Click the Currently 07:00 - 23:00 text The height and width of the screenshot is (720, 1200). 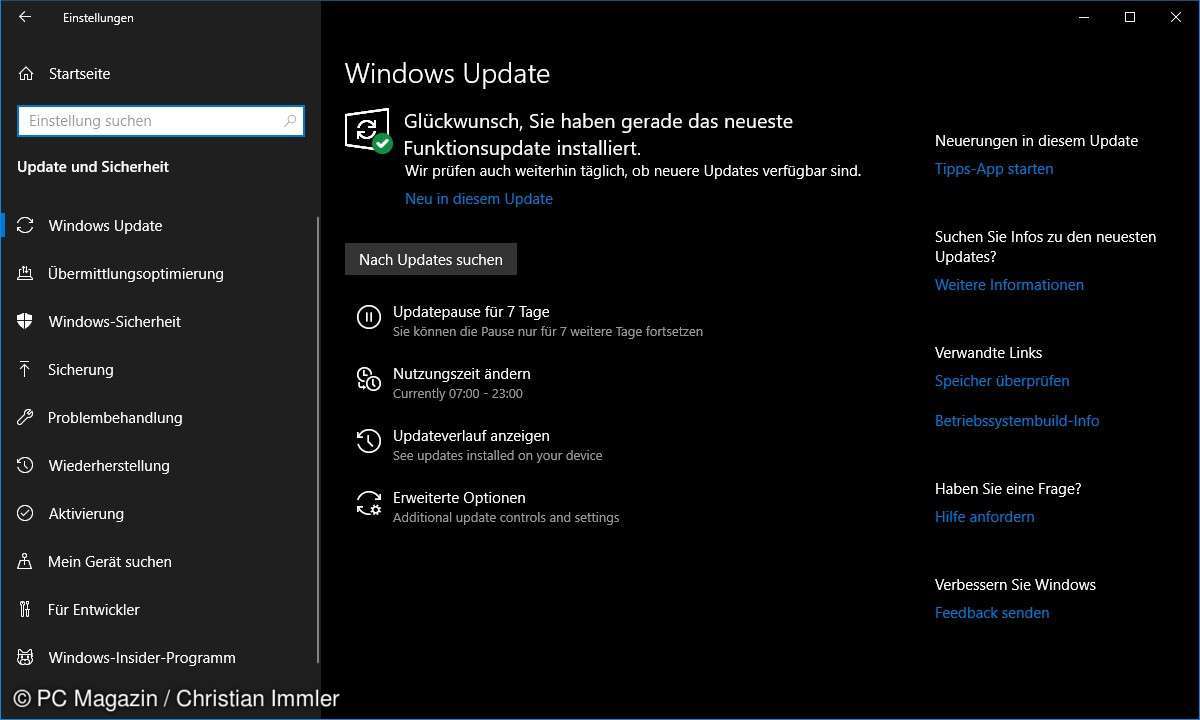click(458, 394)
